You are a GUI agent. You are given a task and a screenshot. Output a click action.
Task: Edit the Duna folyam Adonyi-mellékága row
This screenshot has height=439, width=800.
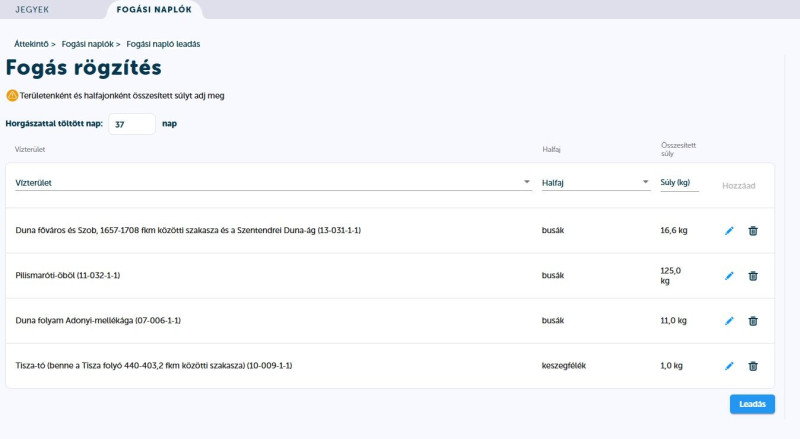729,321
